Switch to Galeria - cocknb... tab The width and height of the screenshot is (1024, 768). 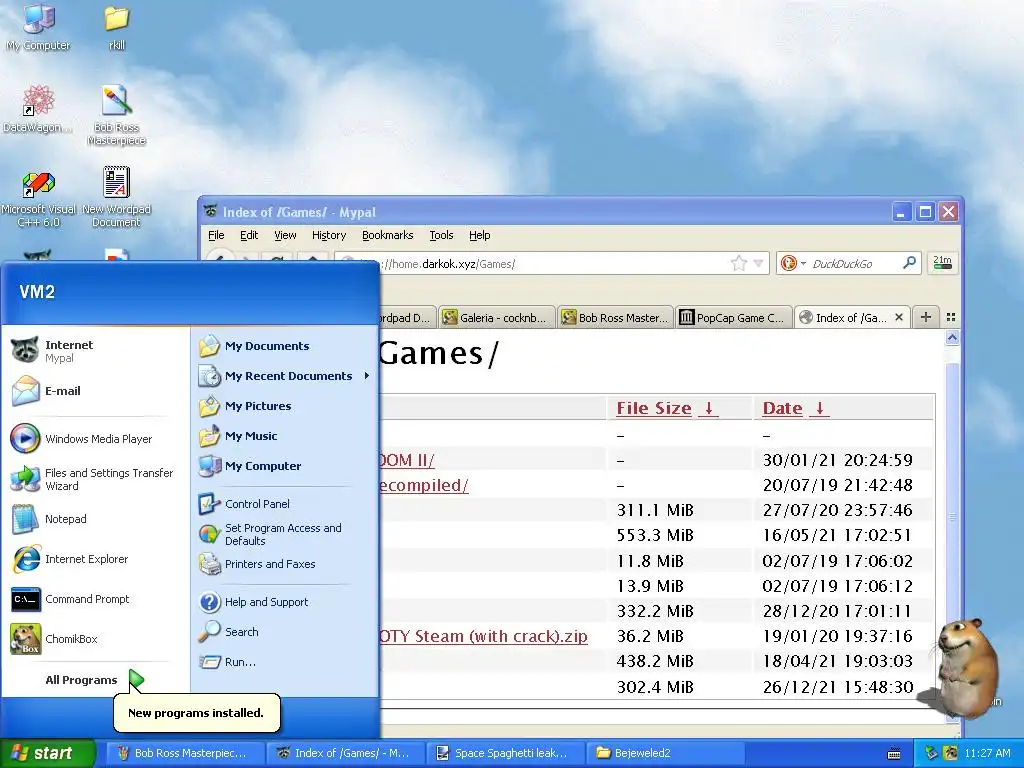[x=497, y=317]
